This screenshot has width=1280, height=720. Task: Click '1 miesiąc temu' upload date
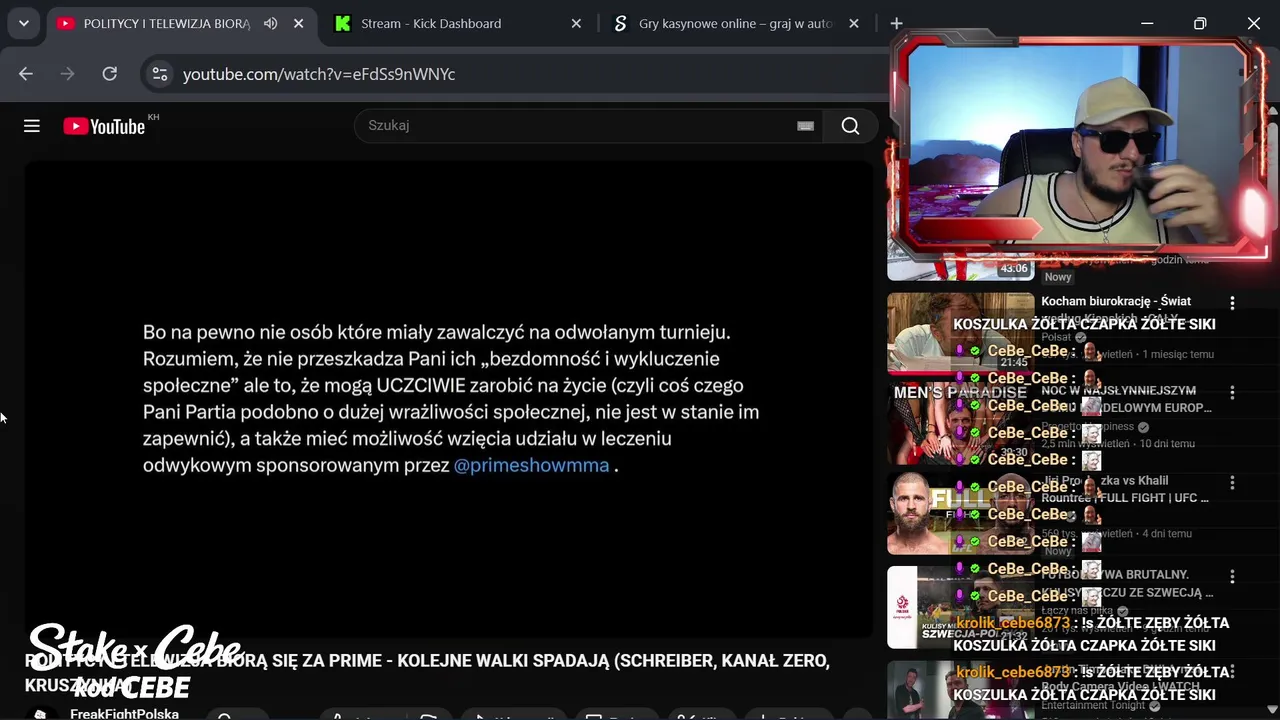[x=1178, y=354]
